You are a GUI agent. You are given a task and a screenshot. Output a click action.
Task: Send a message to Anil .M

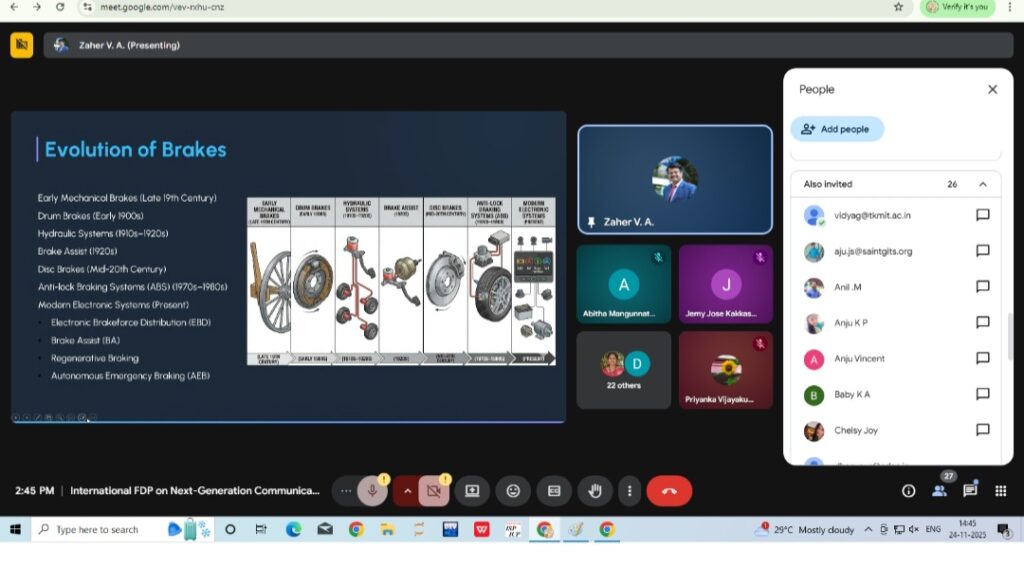tap(982, 287)
